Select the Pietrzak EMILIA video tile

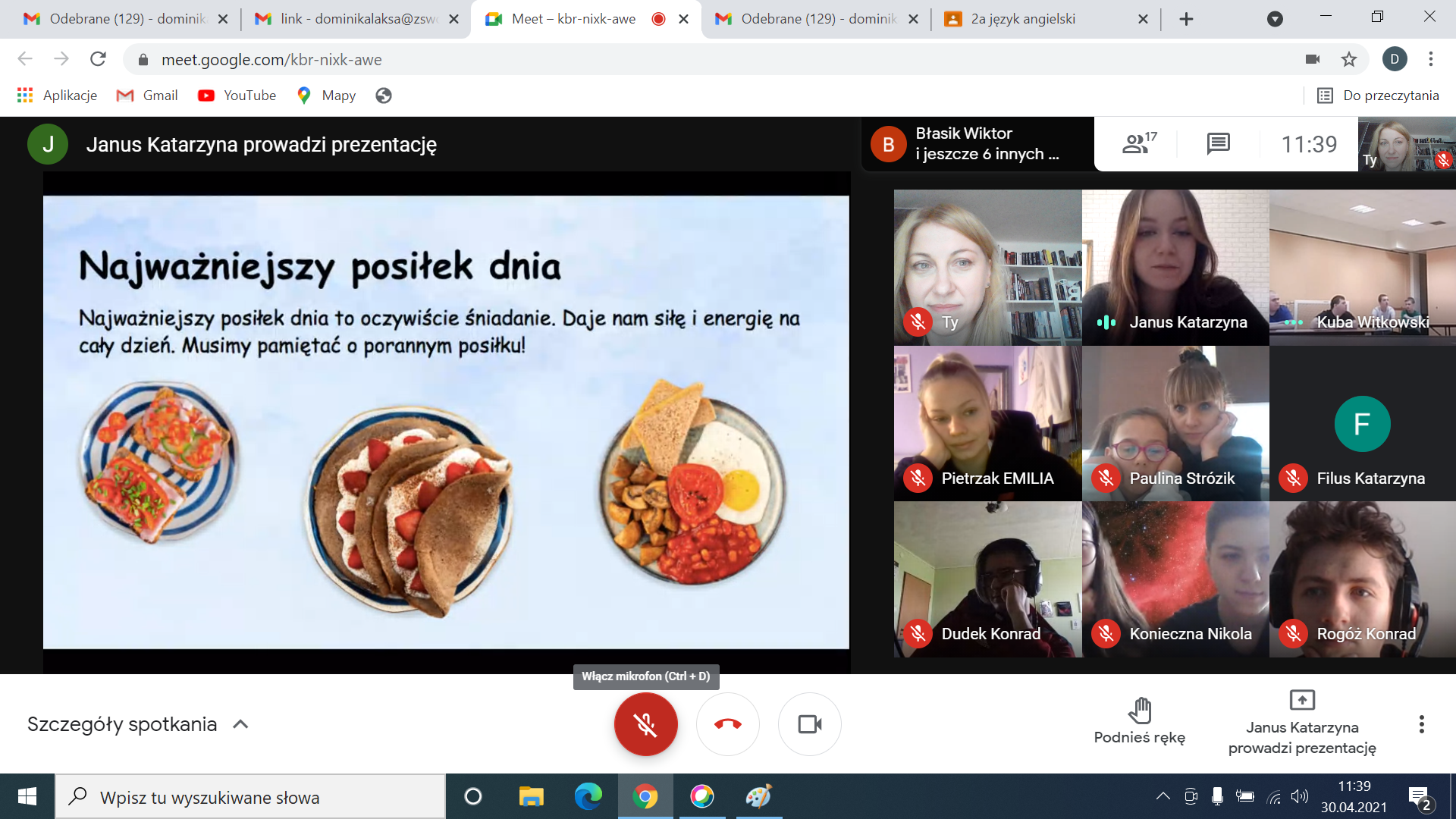pyautogui.click(x=987, y=424)
